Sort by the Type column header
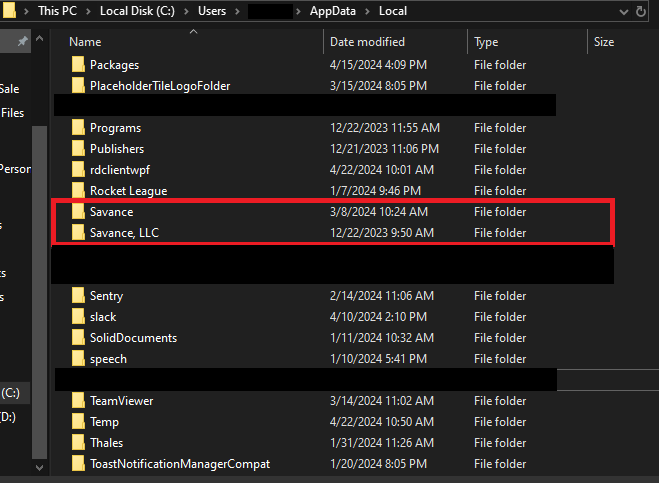The width and height of the screenshot is (659, 483). pos(486,42)
